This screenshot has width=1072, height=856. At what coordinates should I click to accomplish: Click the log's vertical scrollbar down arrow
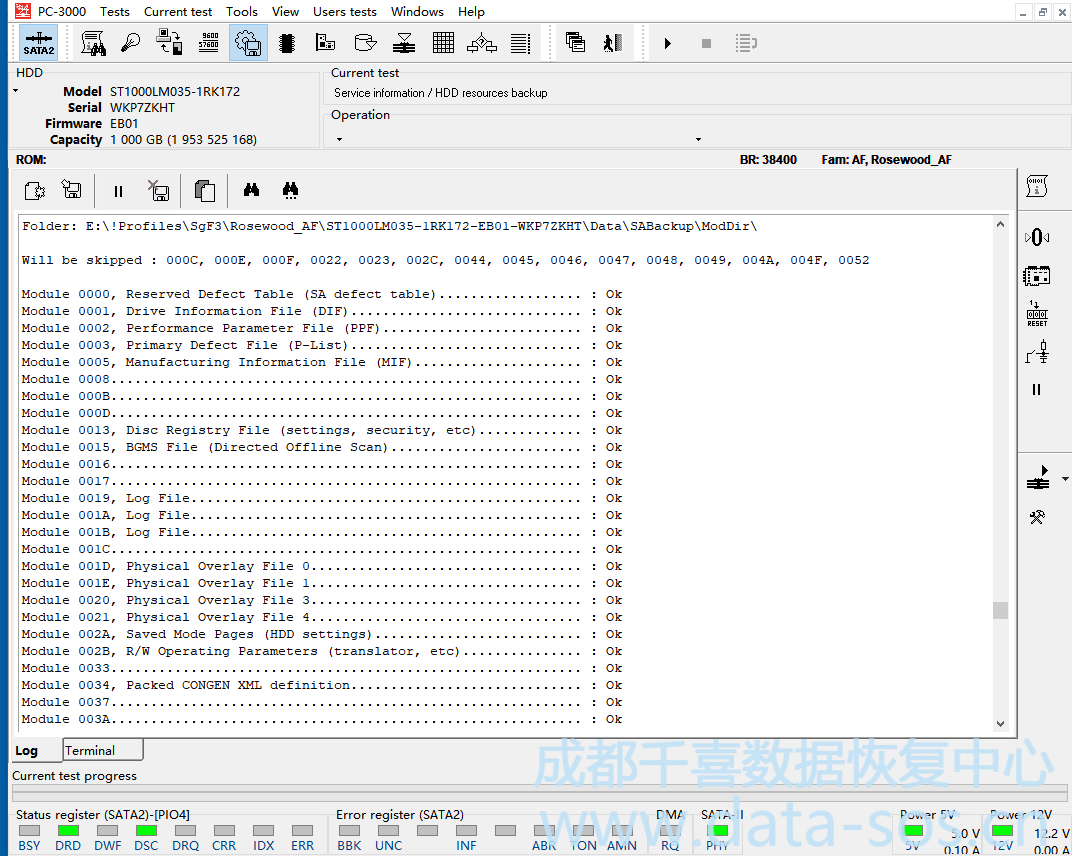(x=1001, y=724)
